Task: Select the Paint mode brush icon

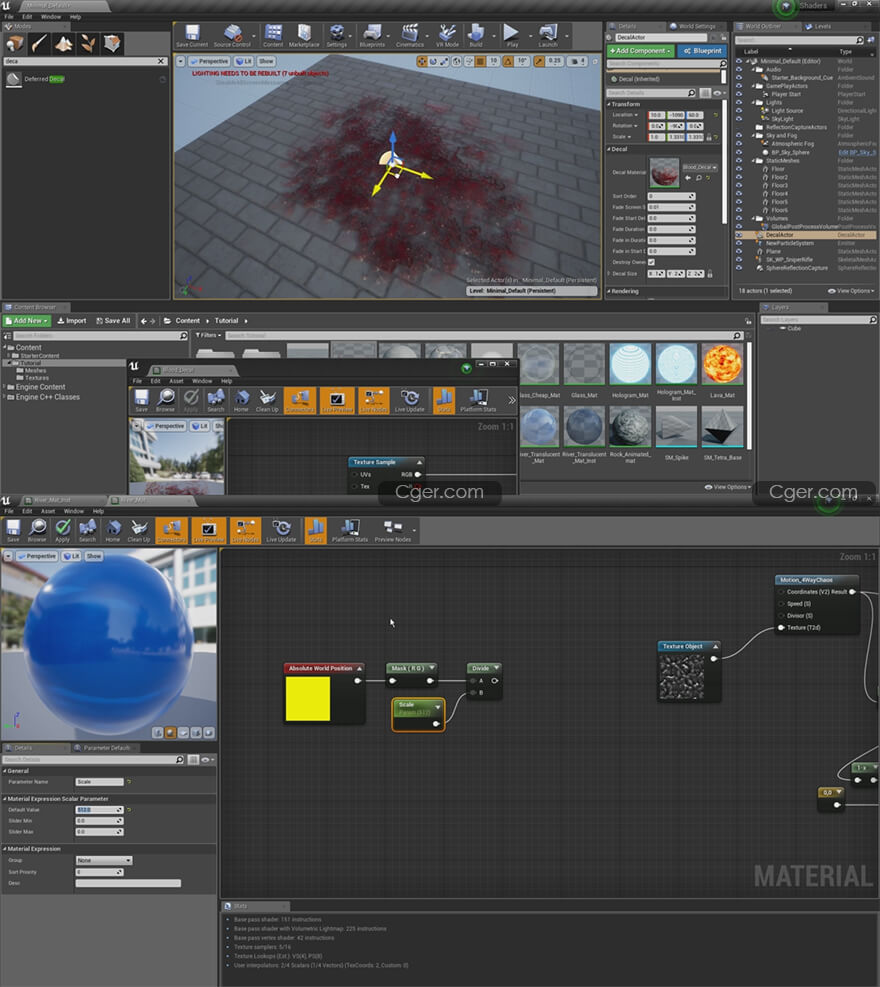Action: tap(39, 43)
